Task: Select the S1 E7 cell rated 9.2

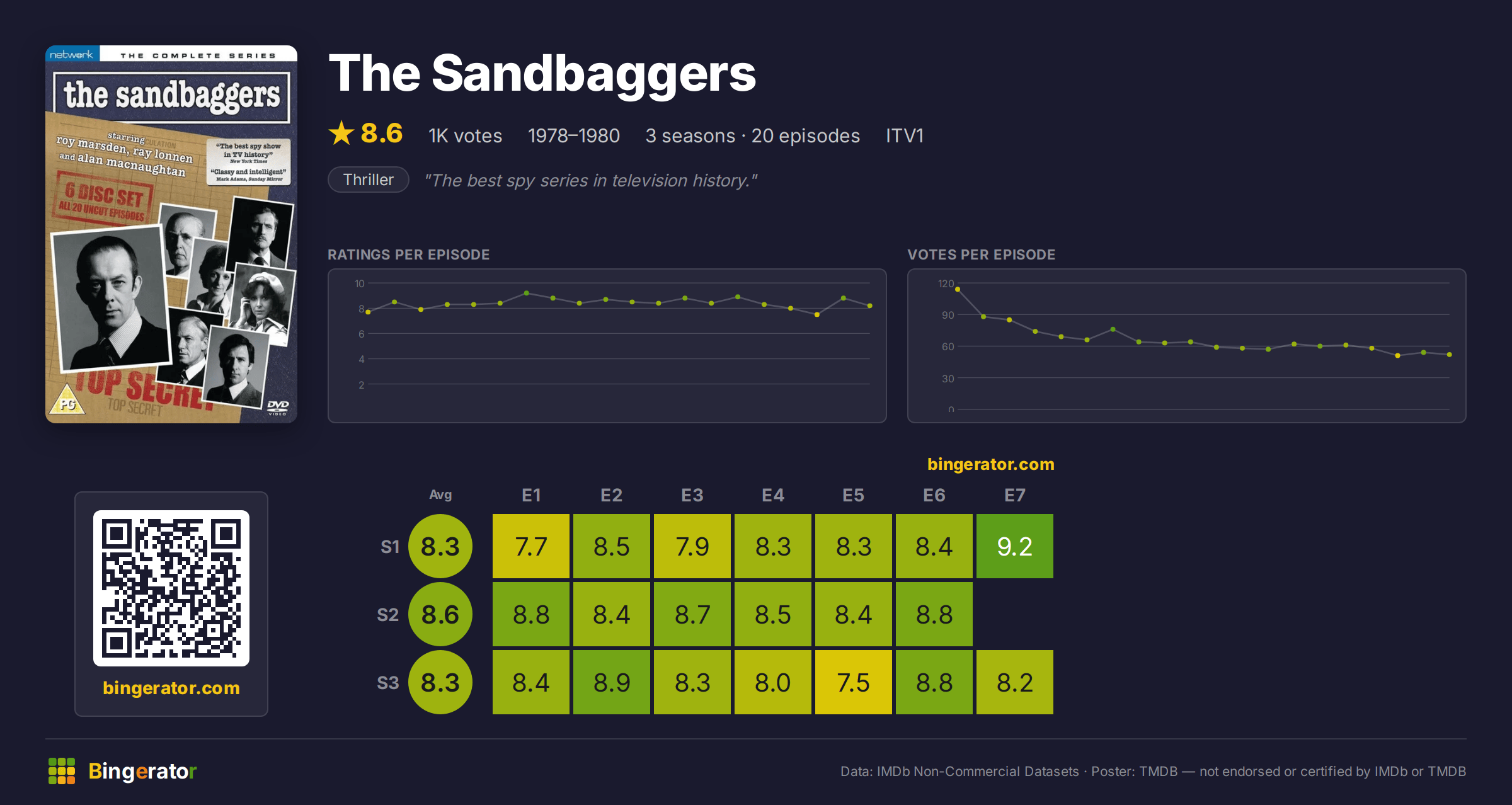Action: tap(1015, 546)
